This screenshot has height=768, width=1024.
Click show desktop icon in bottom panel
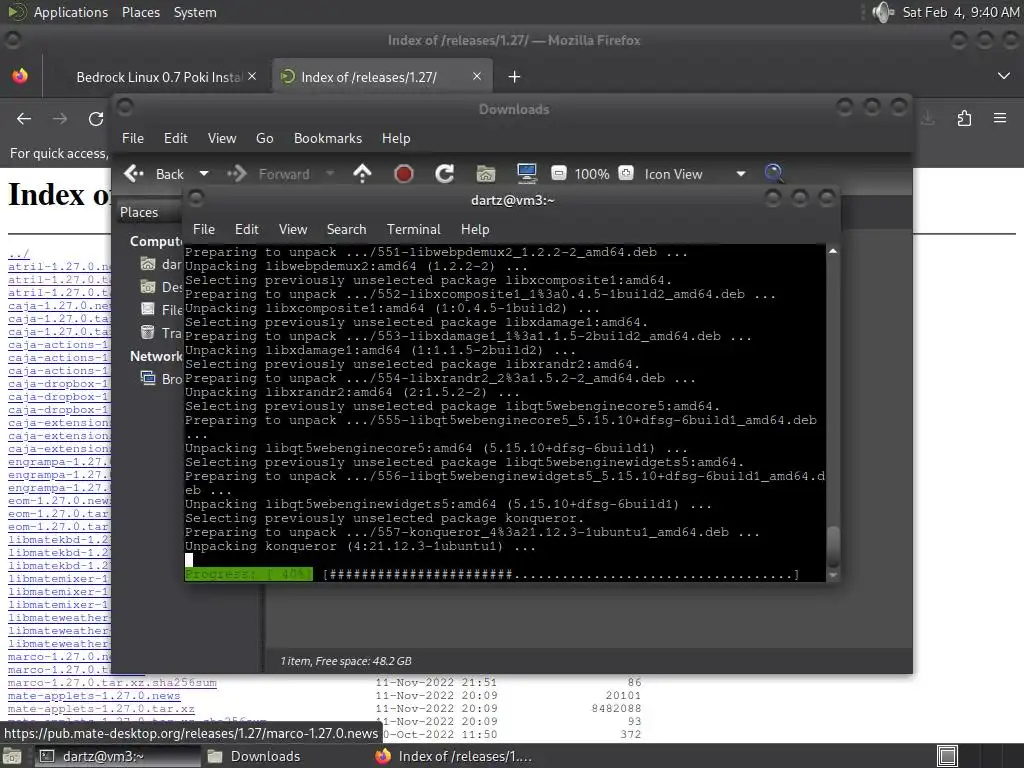12,756
